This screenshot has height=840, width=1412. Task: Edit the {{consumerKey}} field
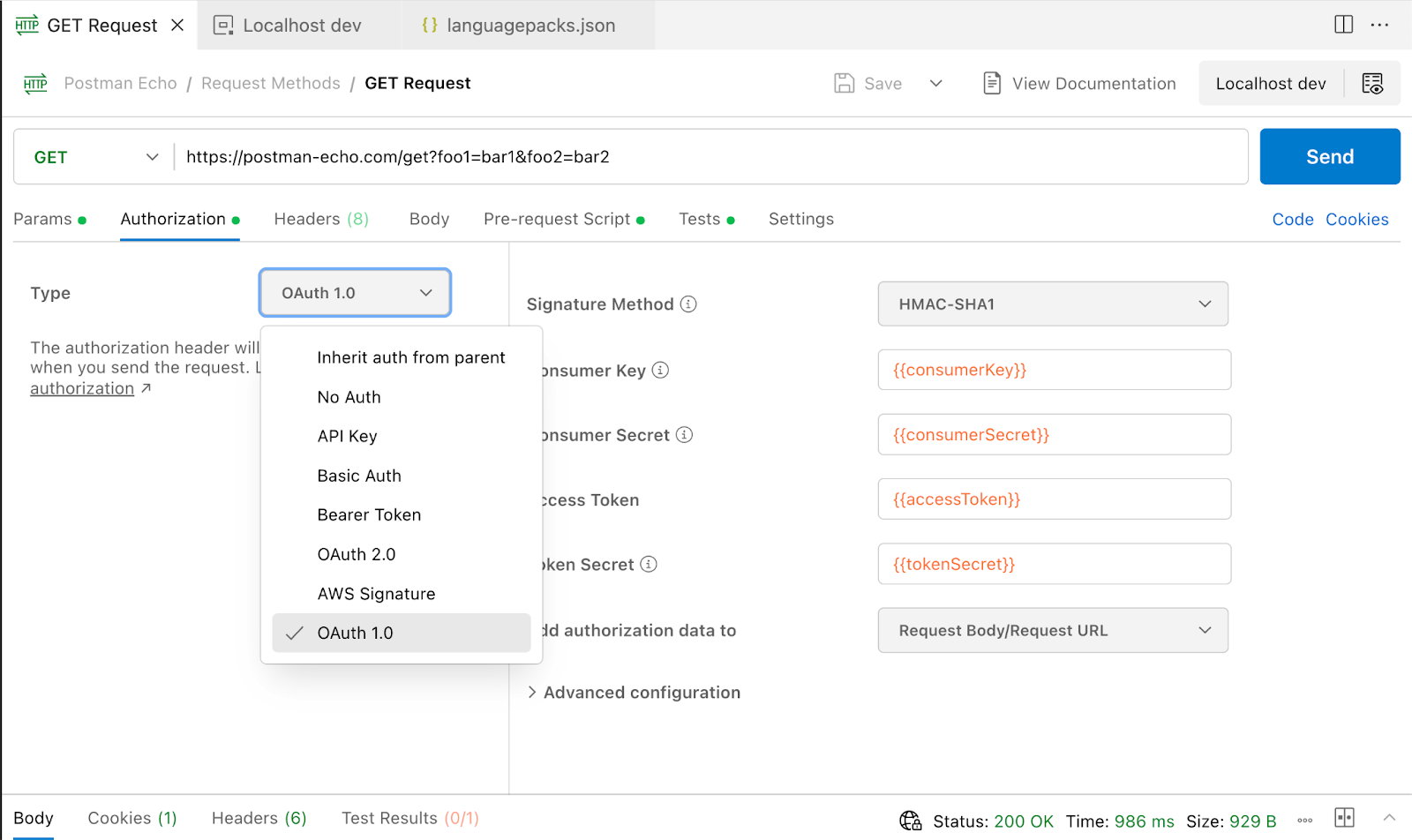click(x=1055, y=370)
